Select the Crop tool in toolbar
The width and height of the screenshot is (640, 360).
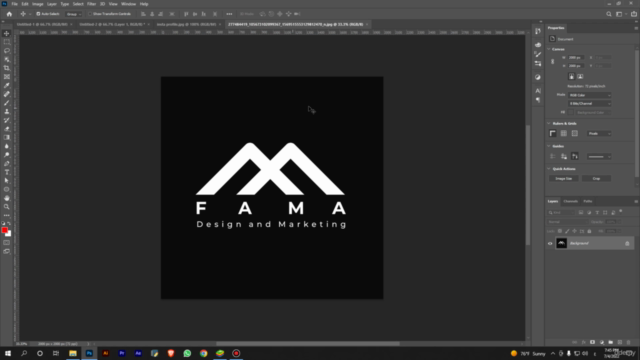pos(7,68)
